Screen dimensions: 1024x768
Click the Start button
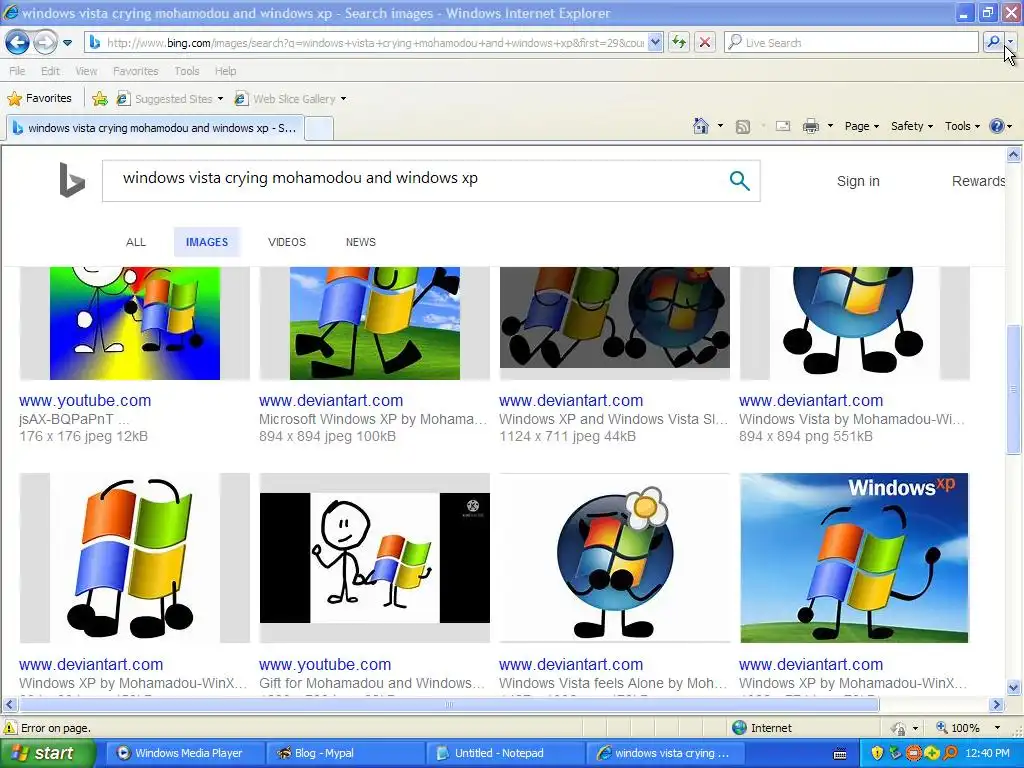(x=46, y=753)
